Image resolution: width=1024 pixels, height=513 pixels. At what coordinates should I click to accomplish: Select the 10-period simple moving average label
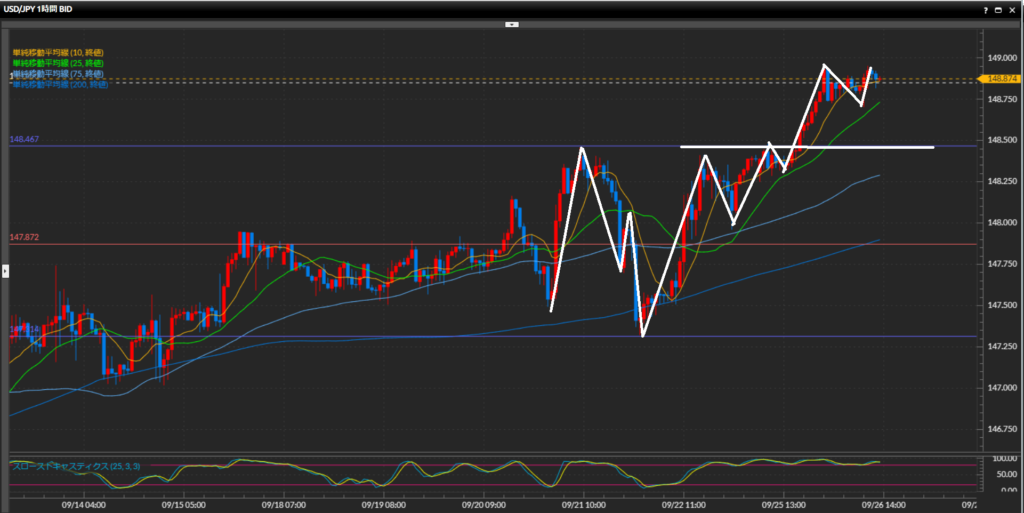coord(58,52)
